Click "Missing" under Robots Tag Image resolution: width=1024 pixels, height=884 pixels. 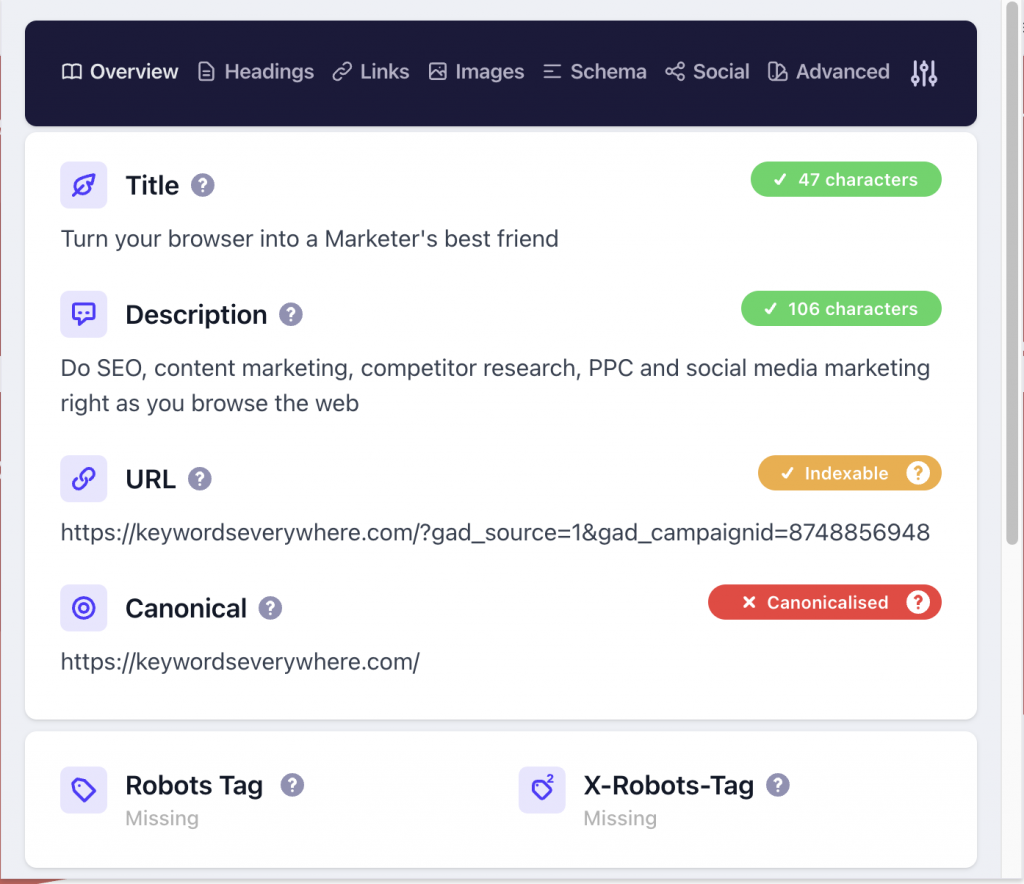click(x=162, y=818)
